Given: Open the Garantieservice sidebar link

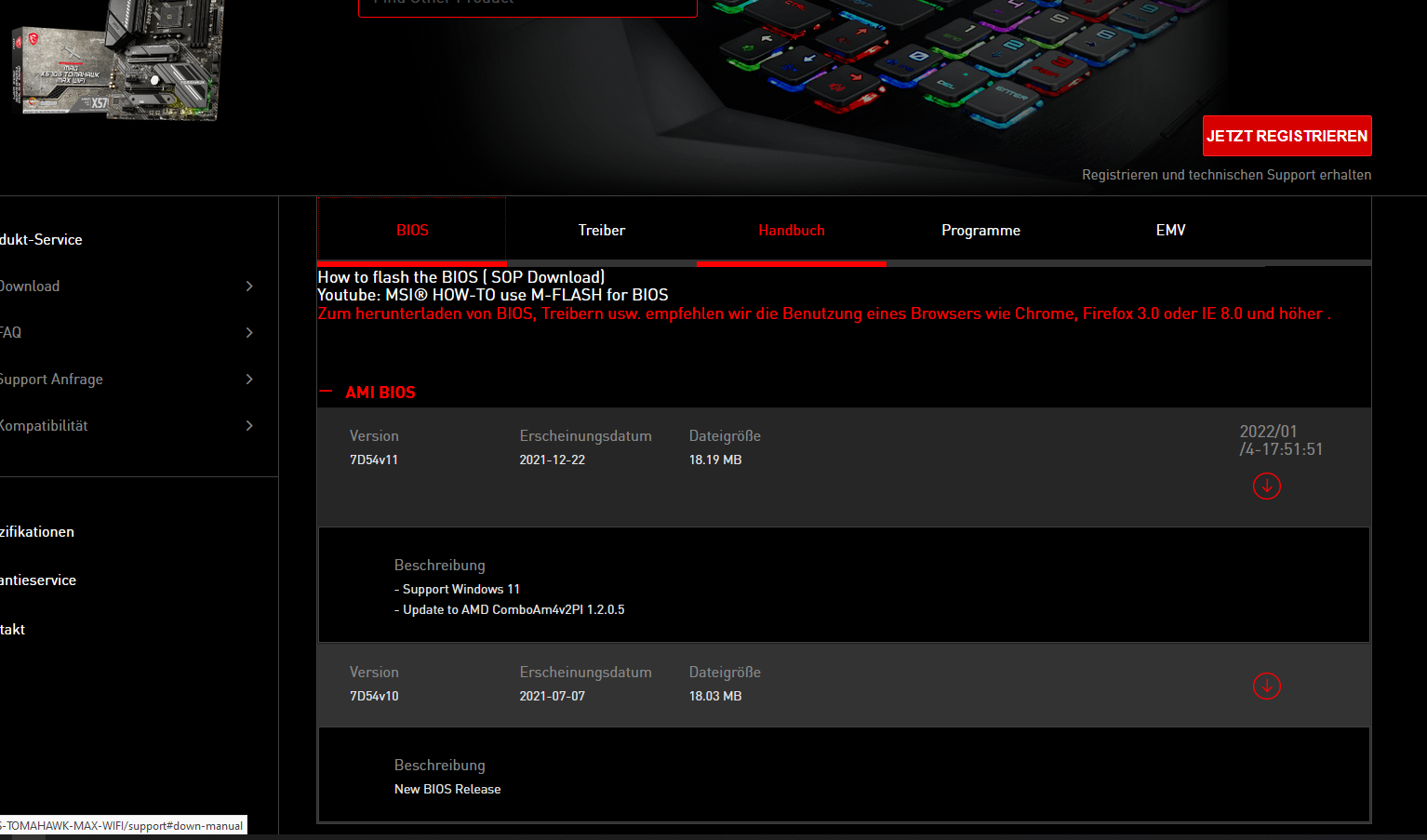Looking at the screenshot, I should coord(38,580).
